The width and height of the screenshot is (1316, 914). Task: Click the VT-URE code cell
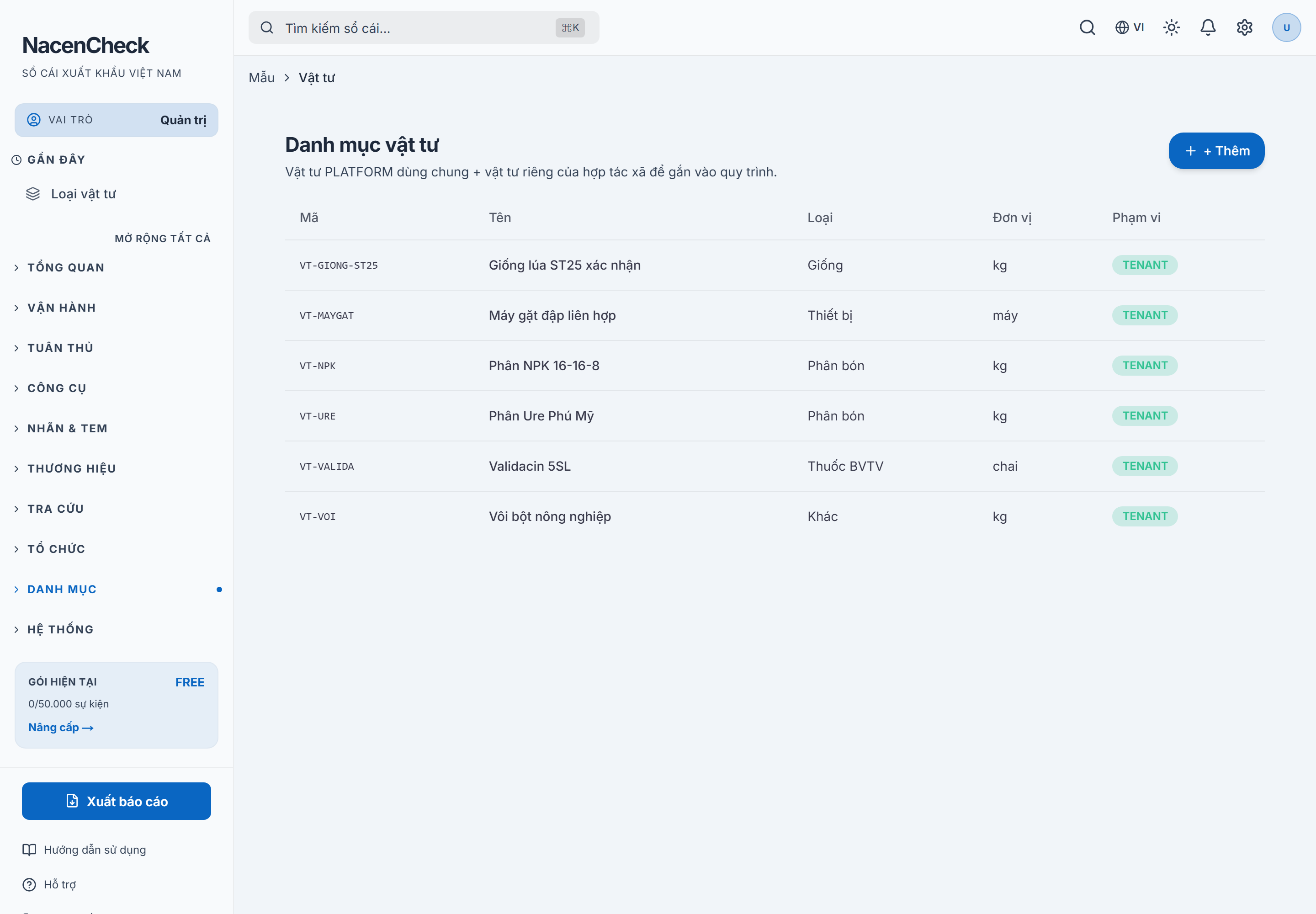tap(317, 416)
